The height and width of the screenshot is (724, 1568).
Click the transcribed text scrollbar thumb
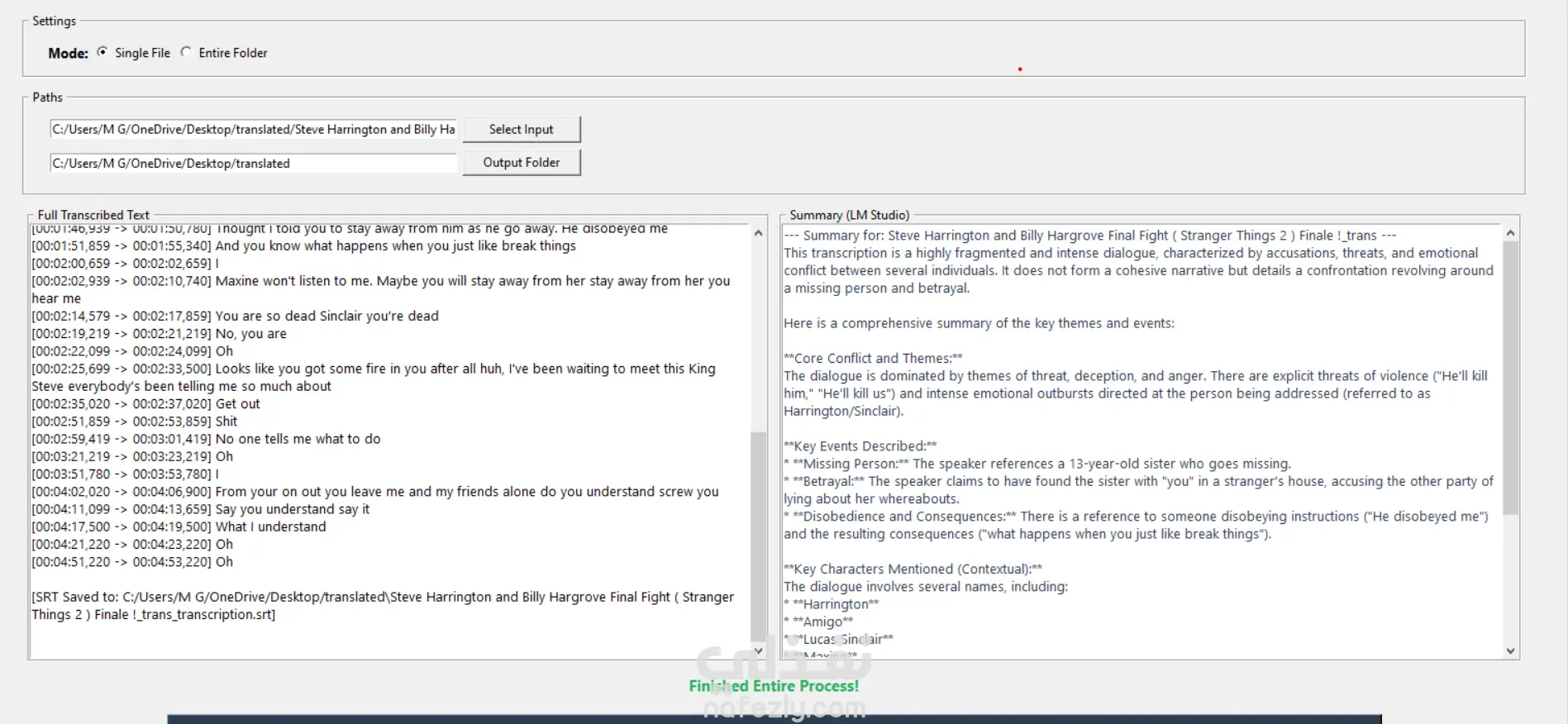tap(758, 536)
